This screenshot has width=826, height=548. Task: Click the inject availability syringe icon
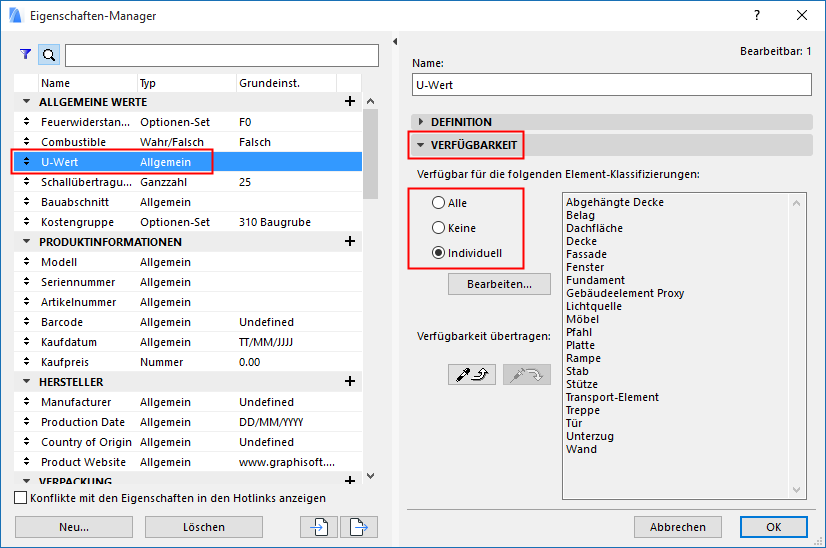tap(527, 375)
